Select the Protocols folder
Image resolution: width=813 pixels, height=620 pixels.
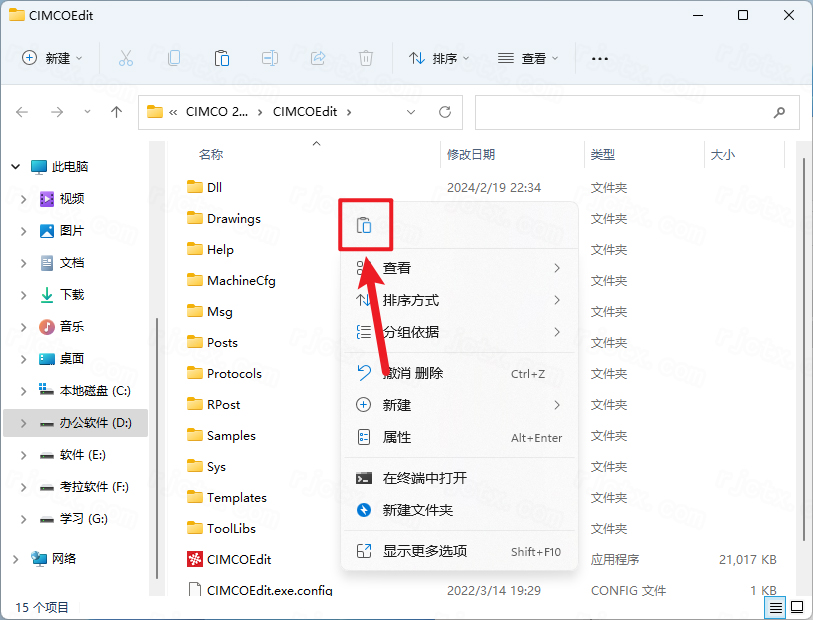click(x=224, y=373)
